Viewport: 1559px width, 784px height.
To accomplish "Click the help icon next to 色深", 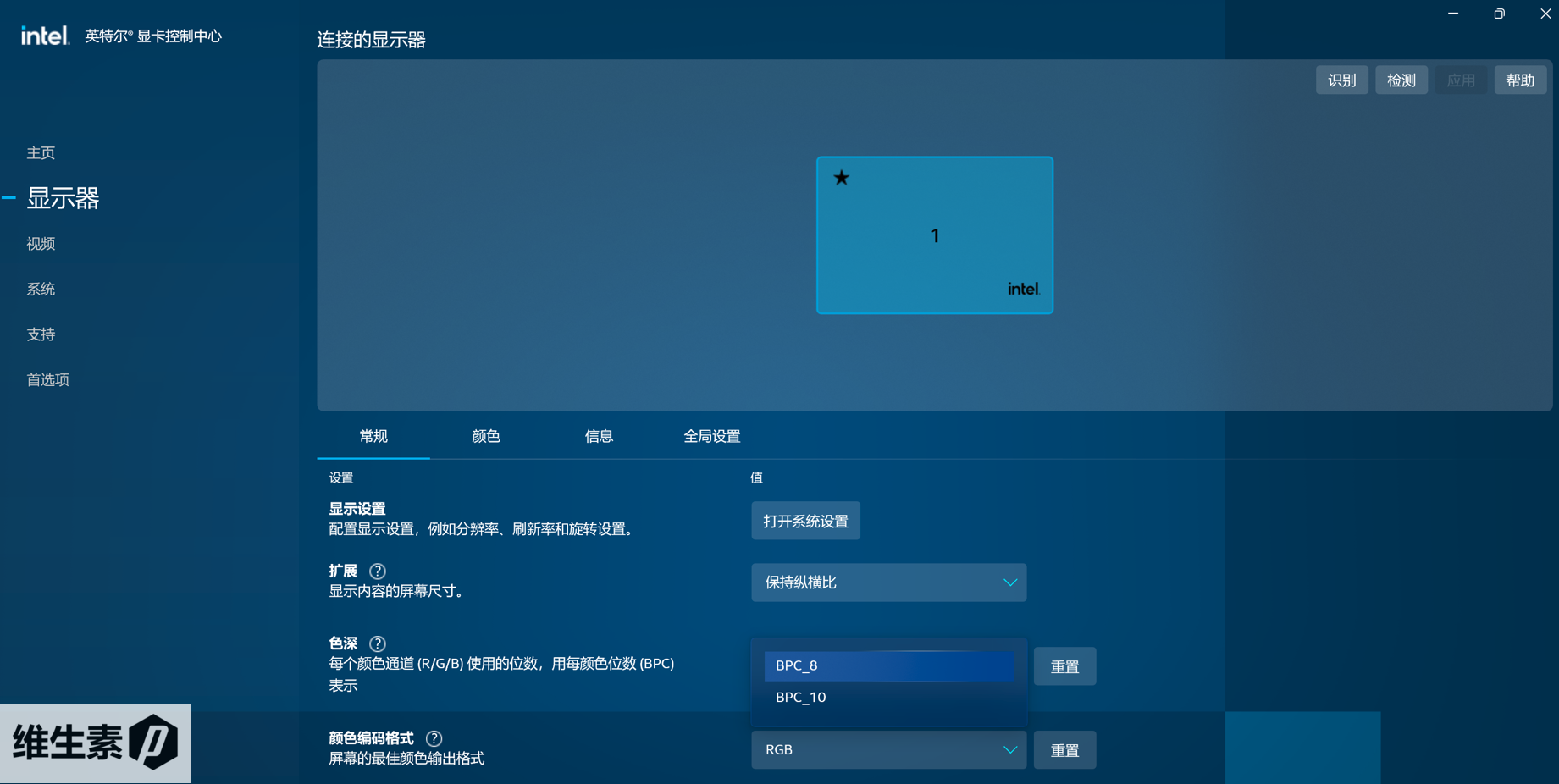I will click(378, 643).
